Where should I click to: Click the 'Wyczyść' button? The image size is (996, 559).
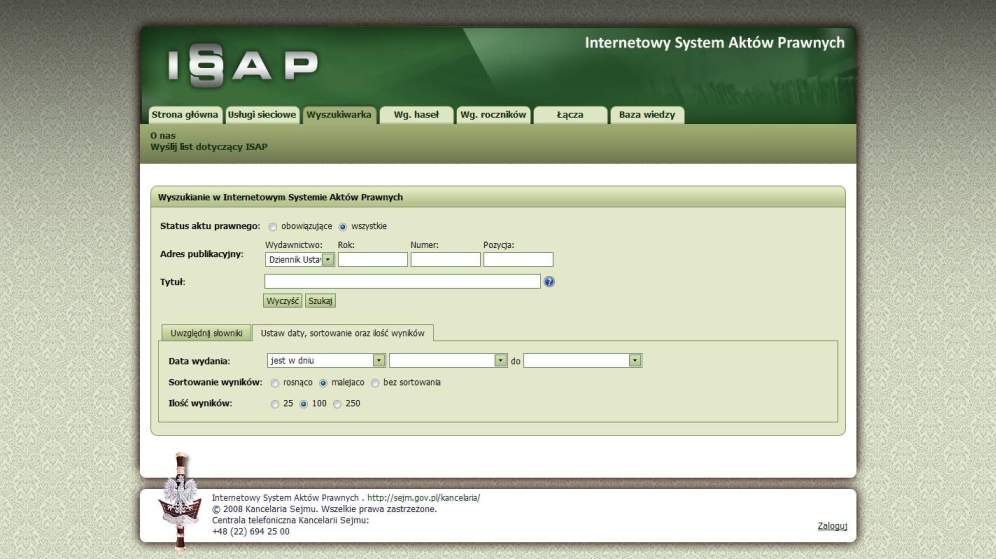point(283,300)
